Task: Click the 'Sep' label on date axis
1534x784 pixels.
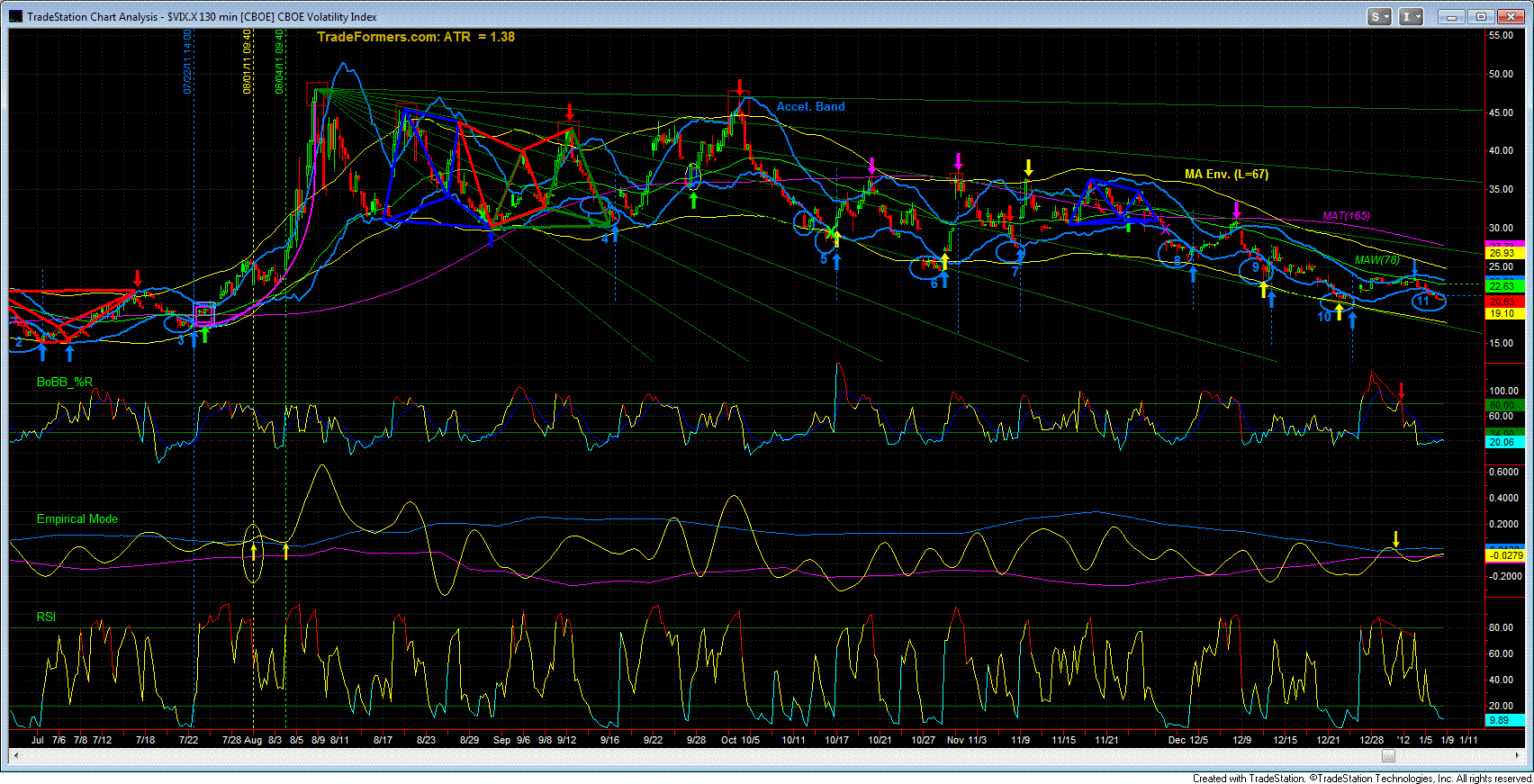Action: pos(501,740)
